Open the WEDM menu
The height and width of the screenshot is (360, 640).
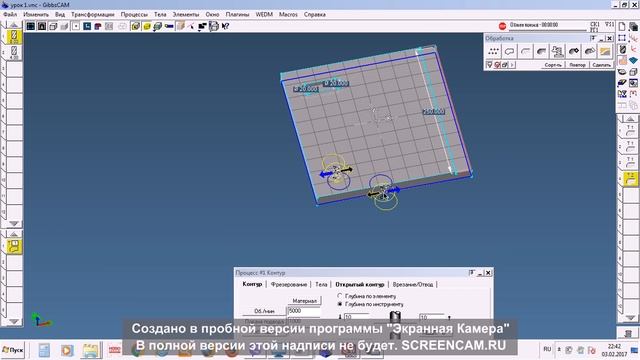click(x=264, y=14)
